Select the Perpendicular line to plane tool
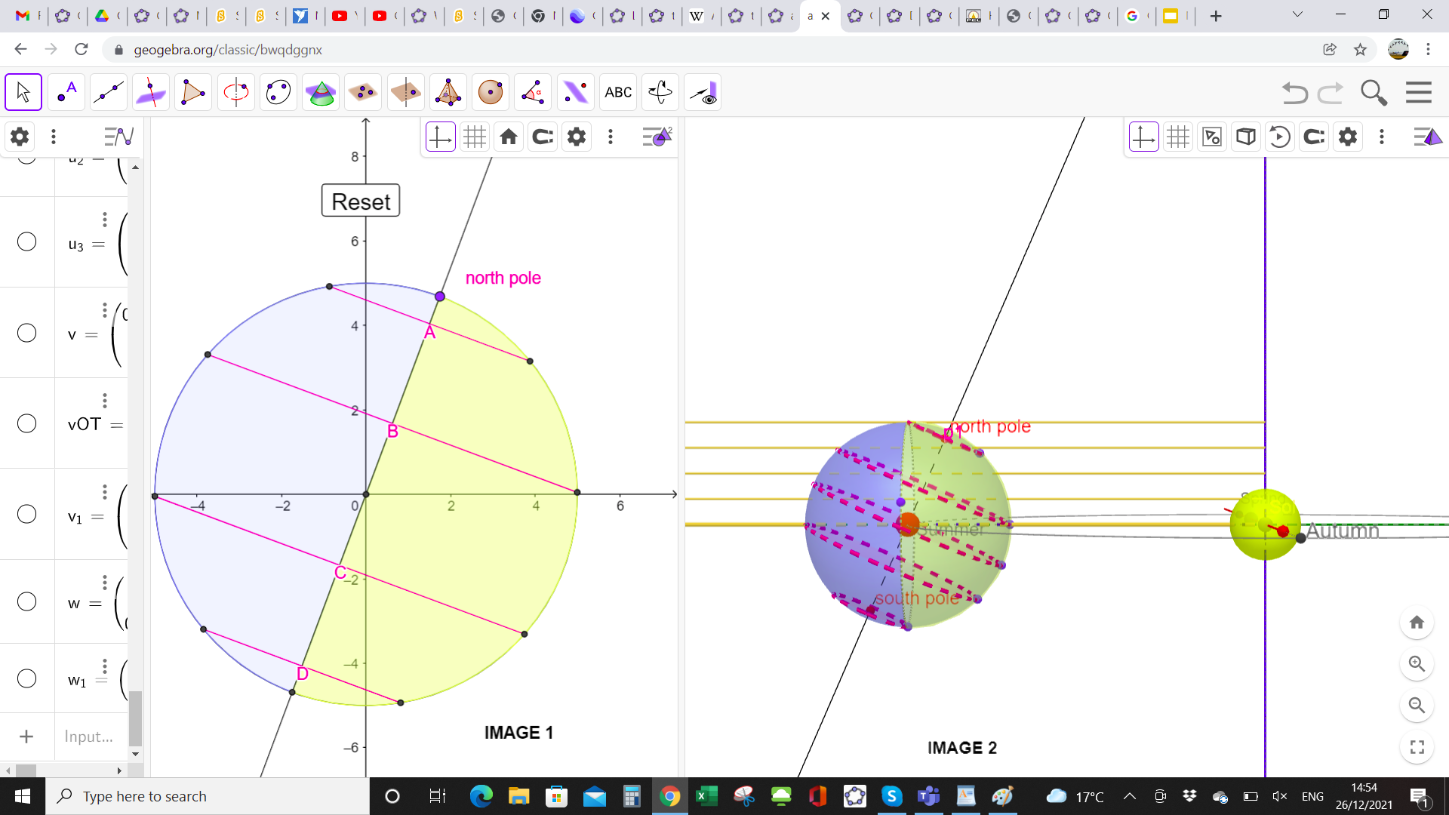 click(x=151, y=92)
